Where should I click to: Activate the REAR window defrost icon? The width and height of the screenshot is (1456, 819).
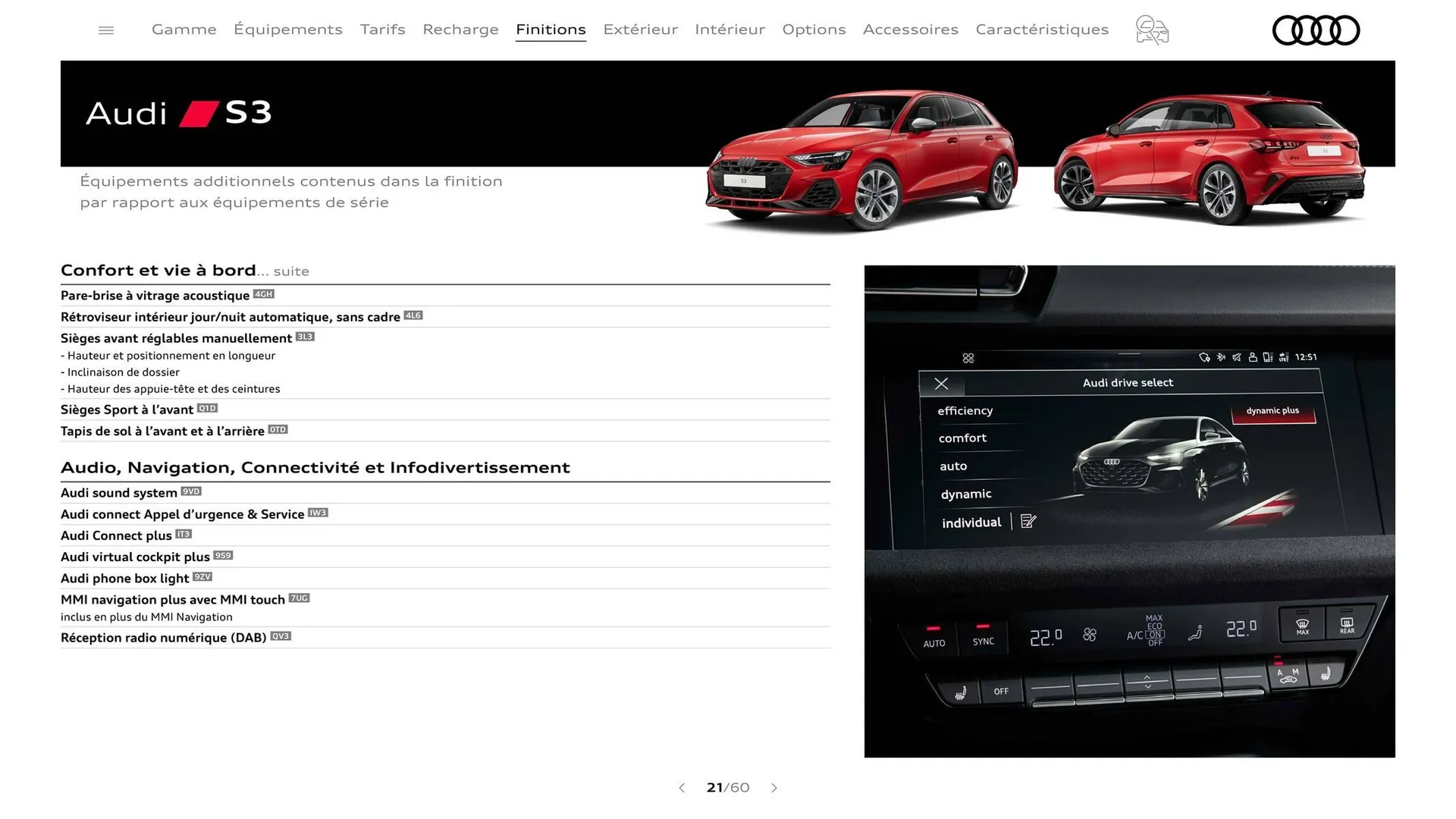coord(1347,623)
